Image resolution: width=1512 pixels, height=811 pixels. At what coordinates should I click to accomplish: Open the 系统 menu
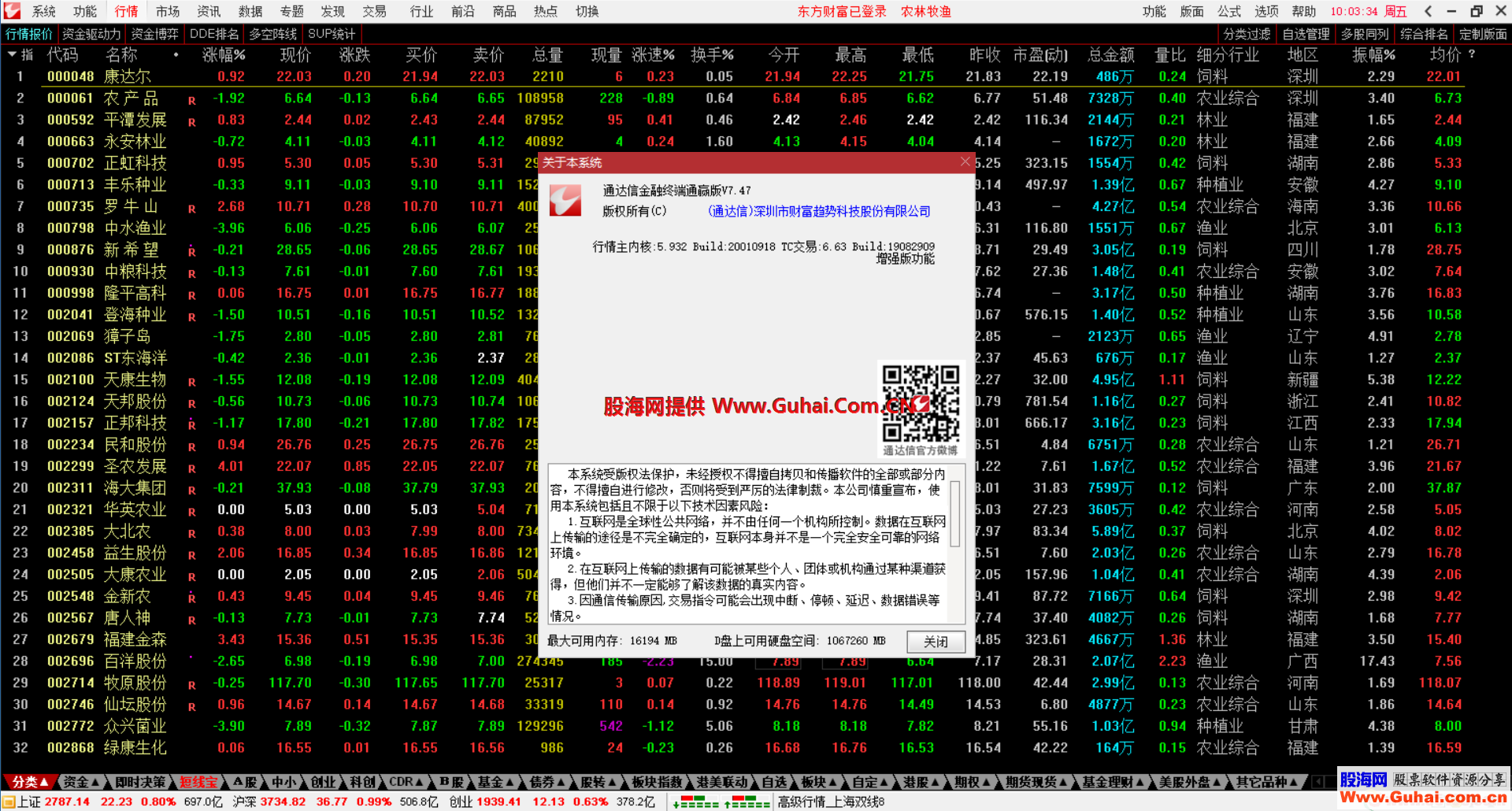(x=43, y=11)
